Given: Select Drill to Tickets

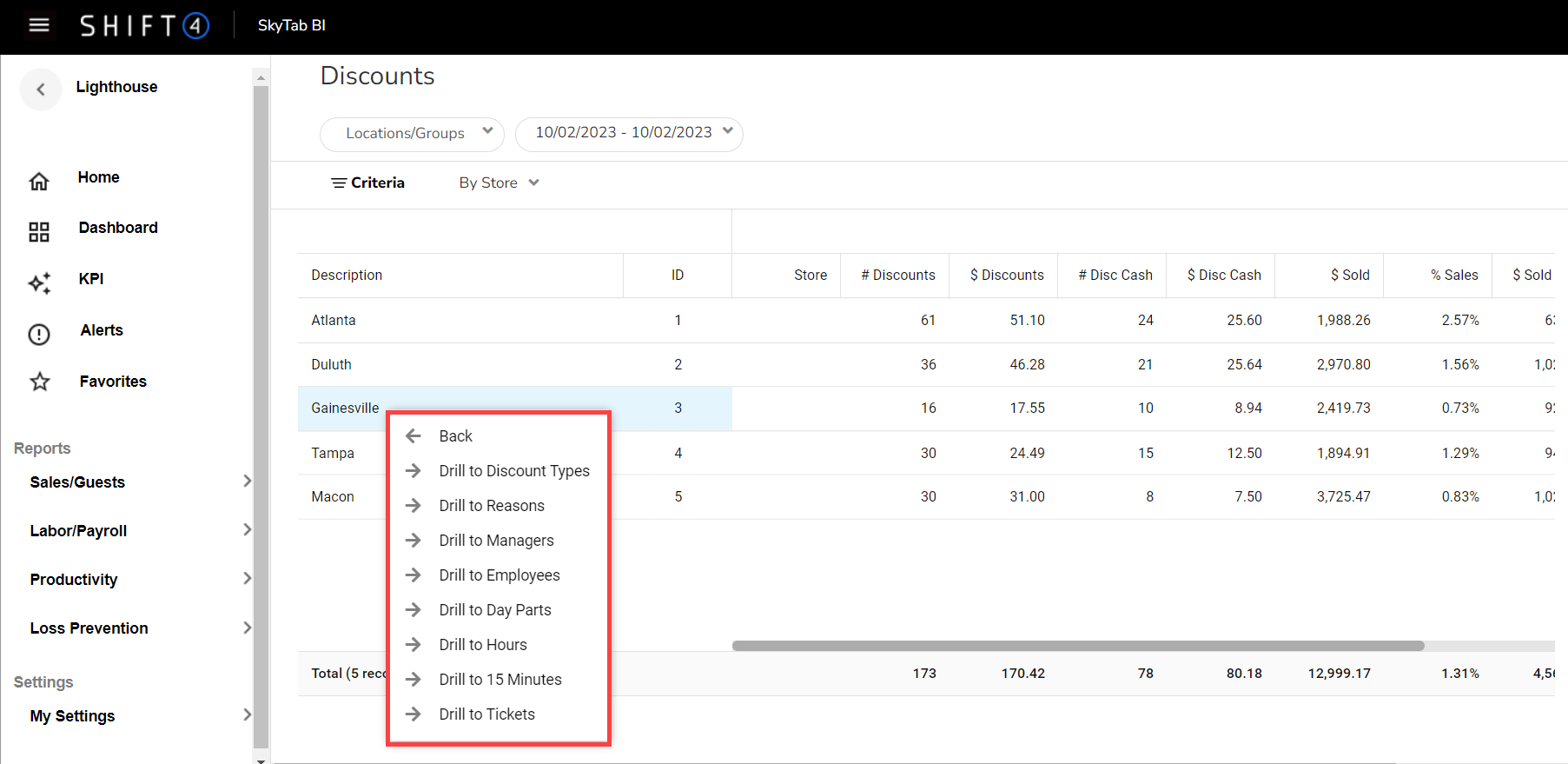Looking at the screenshot, I should click(x=486, y=714).
